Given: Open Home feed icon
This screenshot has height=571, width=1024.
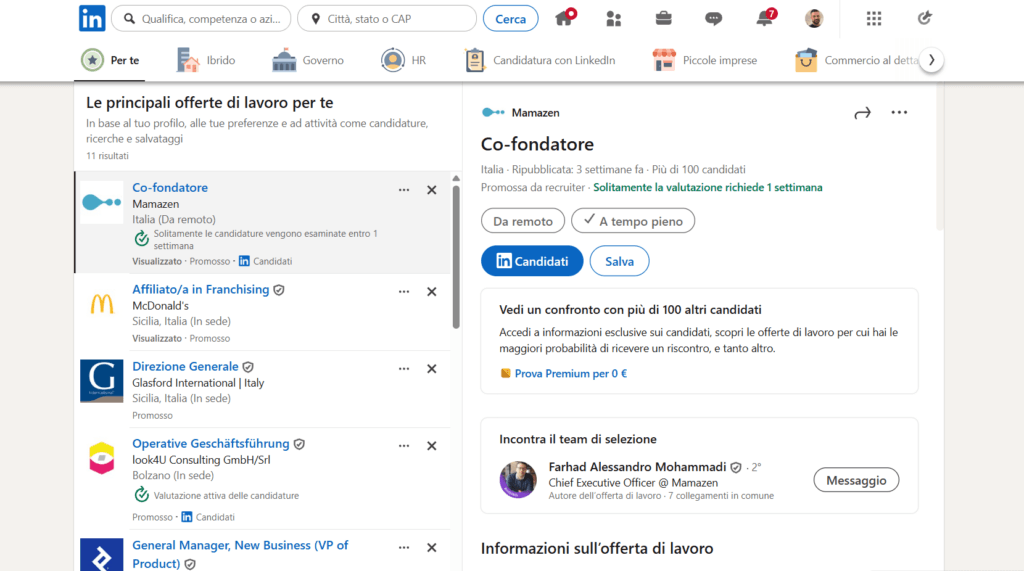Looking at the screenshot, I should pos(565,18).
